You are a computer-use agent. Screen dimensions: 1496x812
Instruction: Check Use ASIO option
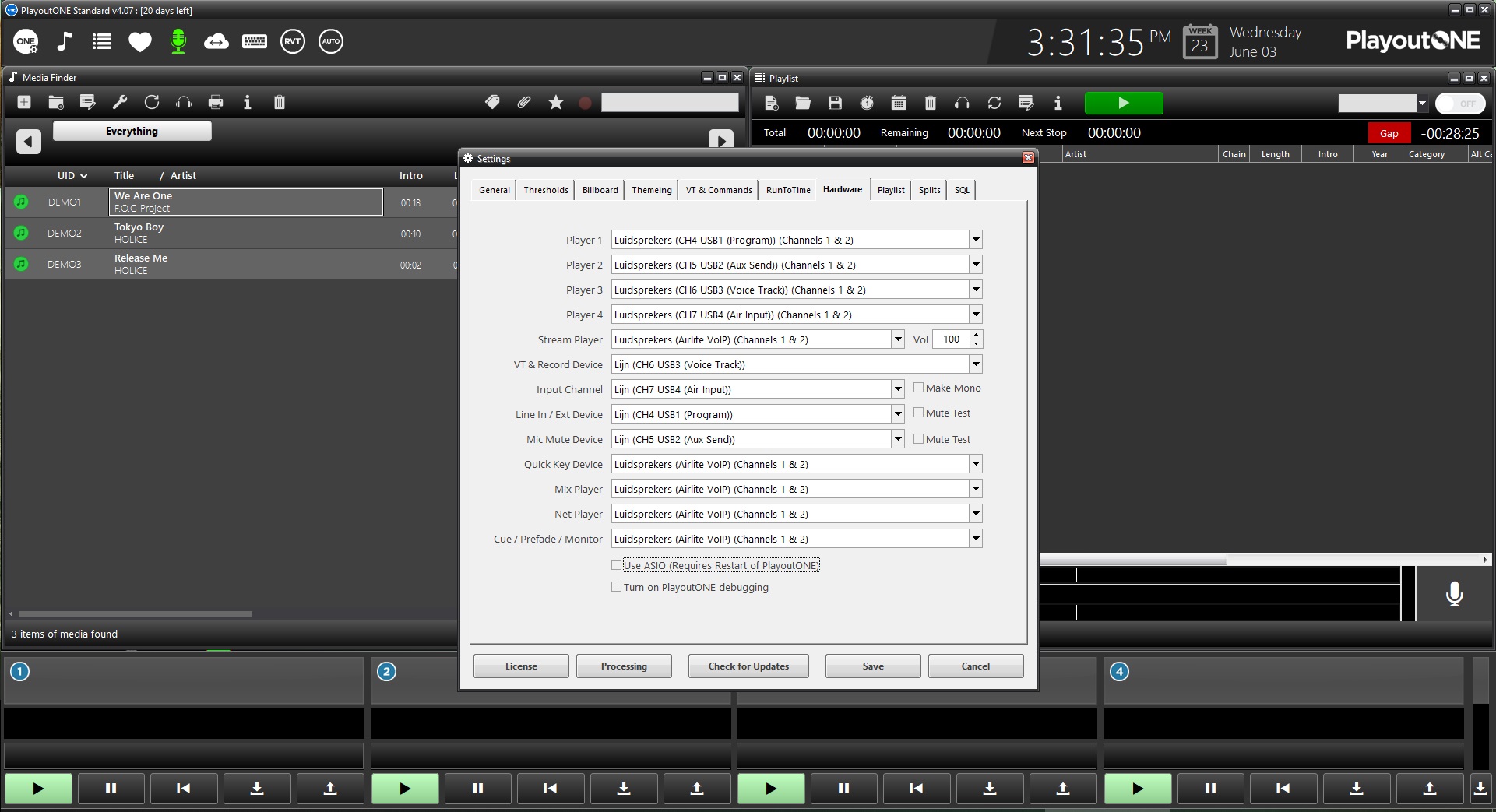617,565
